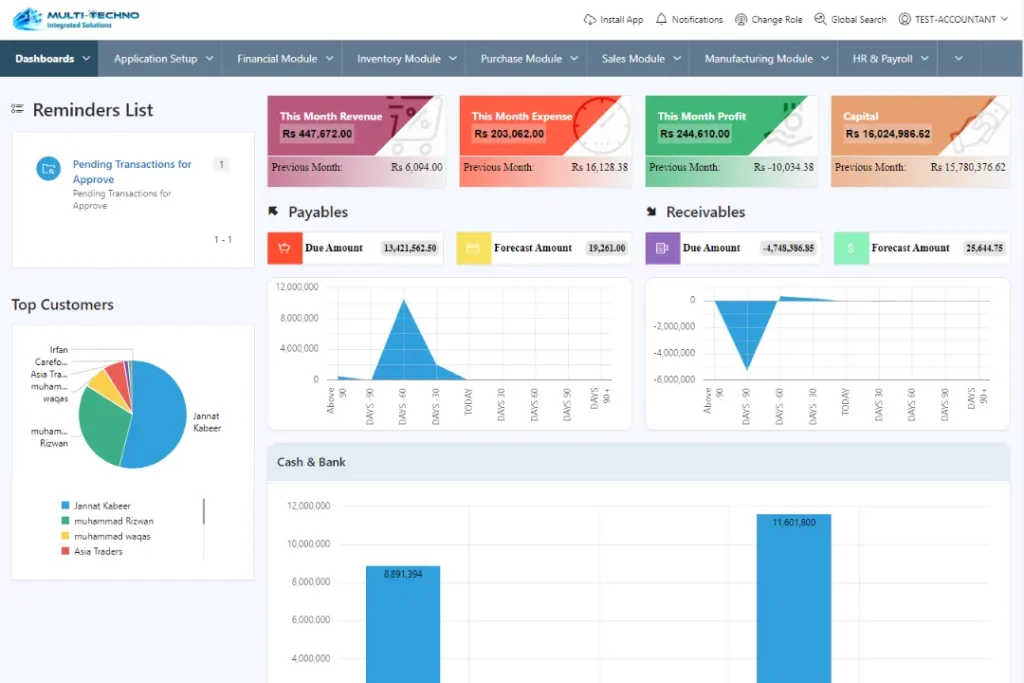Click the Payables Due Amount cart icon
Screen dimensions: 1024x683
285,248
